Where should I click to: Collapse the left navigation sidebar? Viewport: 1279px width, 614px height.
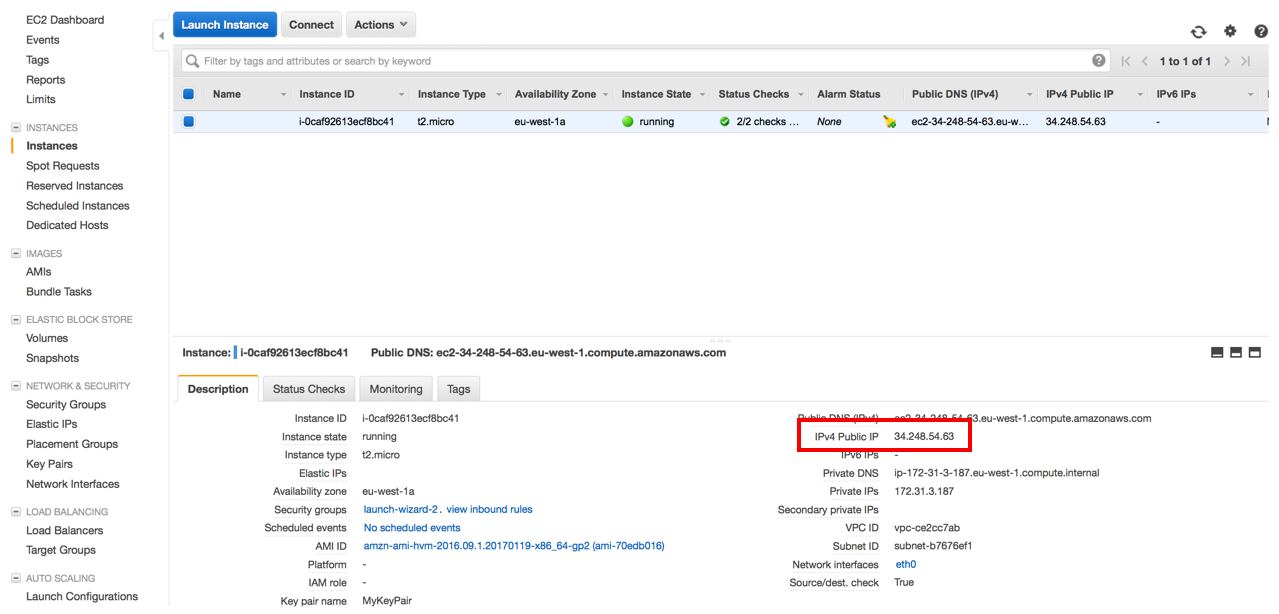(x=161, y=36)
